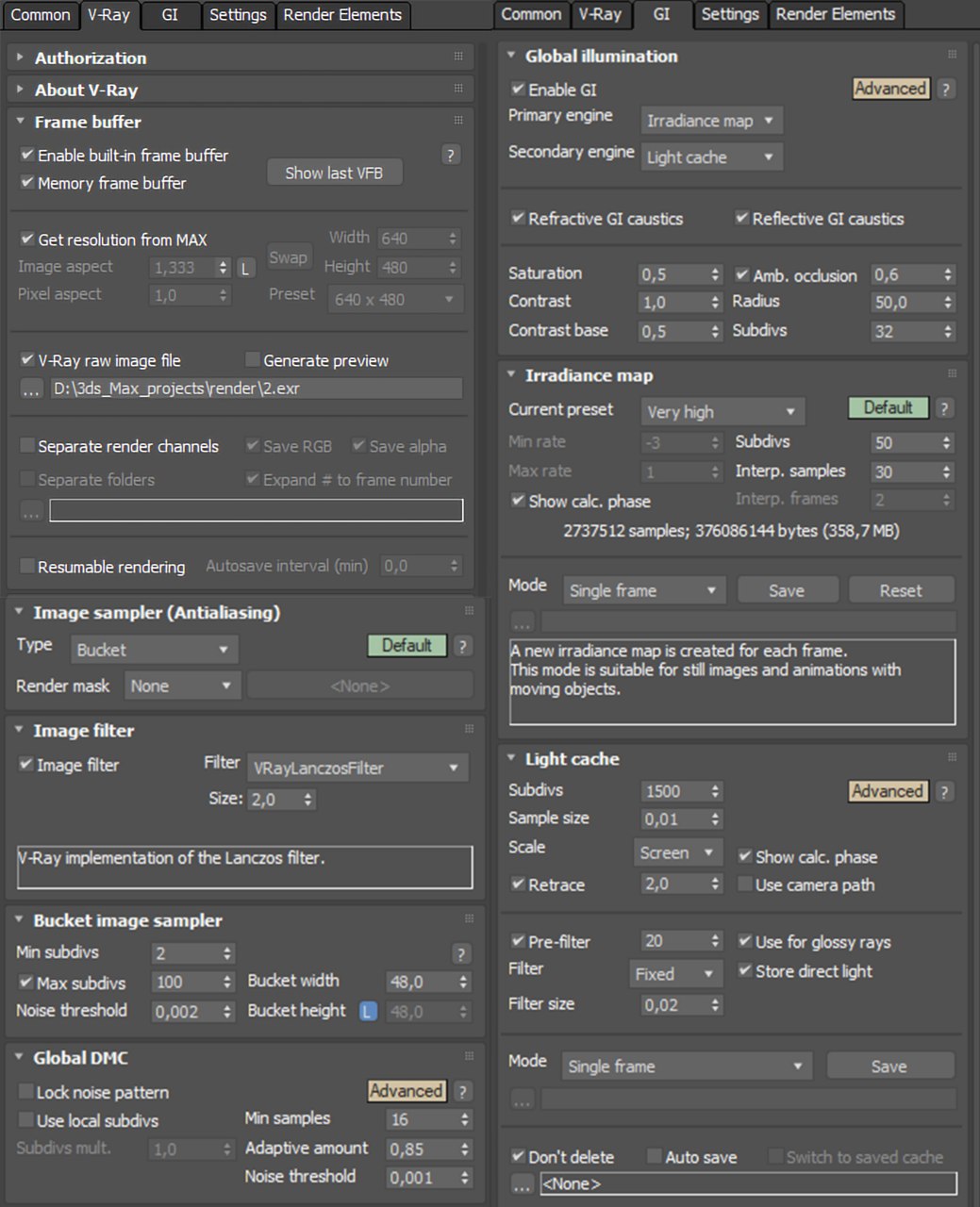Open light cache Scale Screen dropdown
Viewport: 980px width, 1207px height.
[x=677, y=852]
